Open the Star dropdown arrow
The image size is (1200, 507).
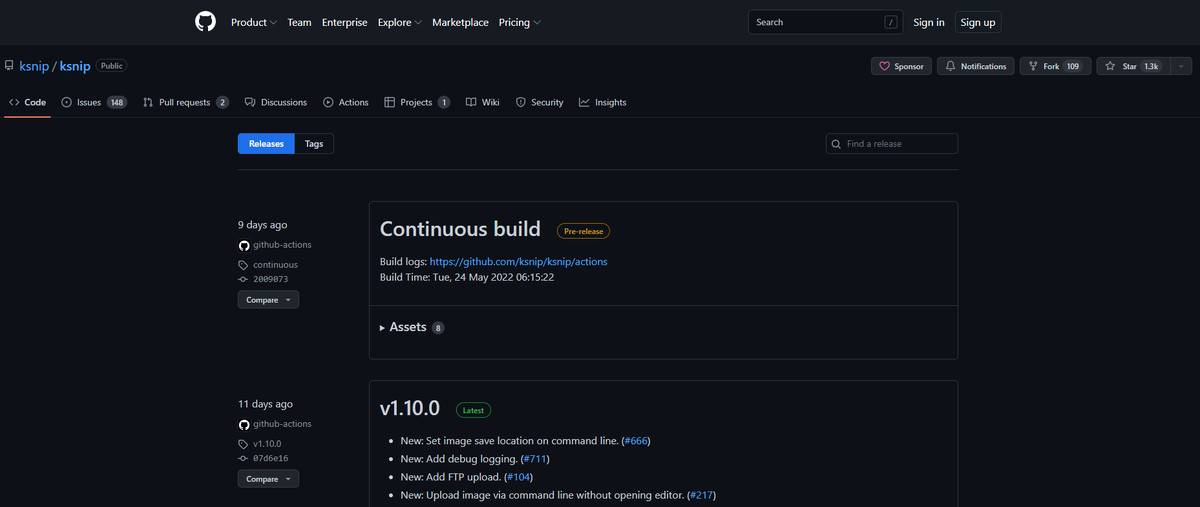[x=1181, y=66]
